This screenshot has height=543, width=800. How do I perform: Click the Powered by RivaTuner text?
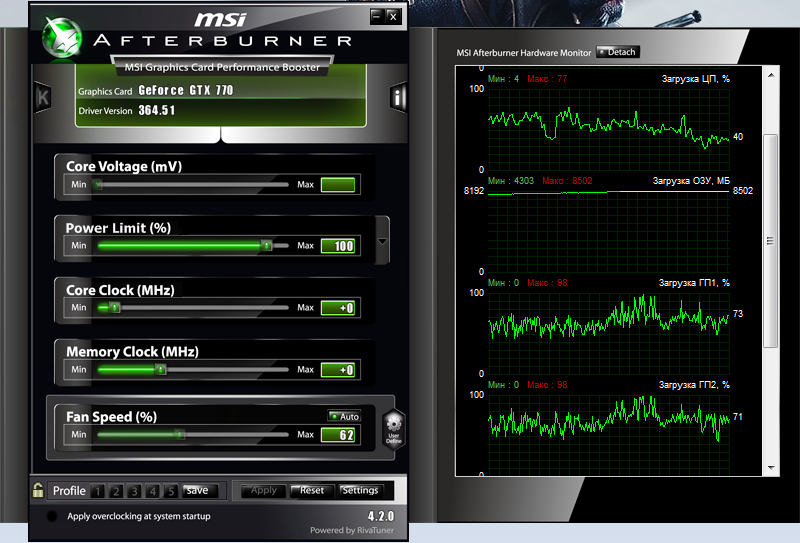click(x=352, y=530)
